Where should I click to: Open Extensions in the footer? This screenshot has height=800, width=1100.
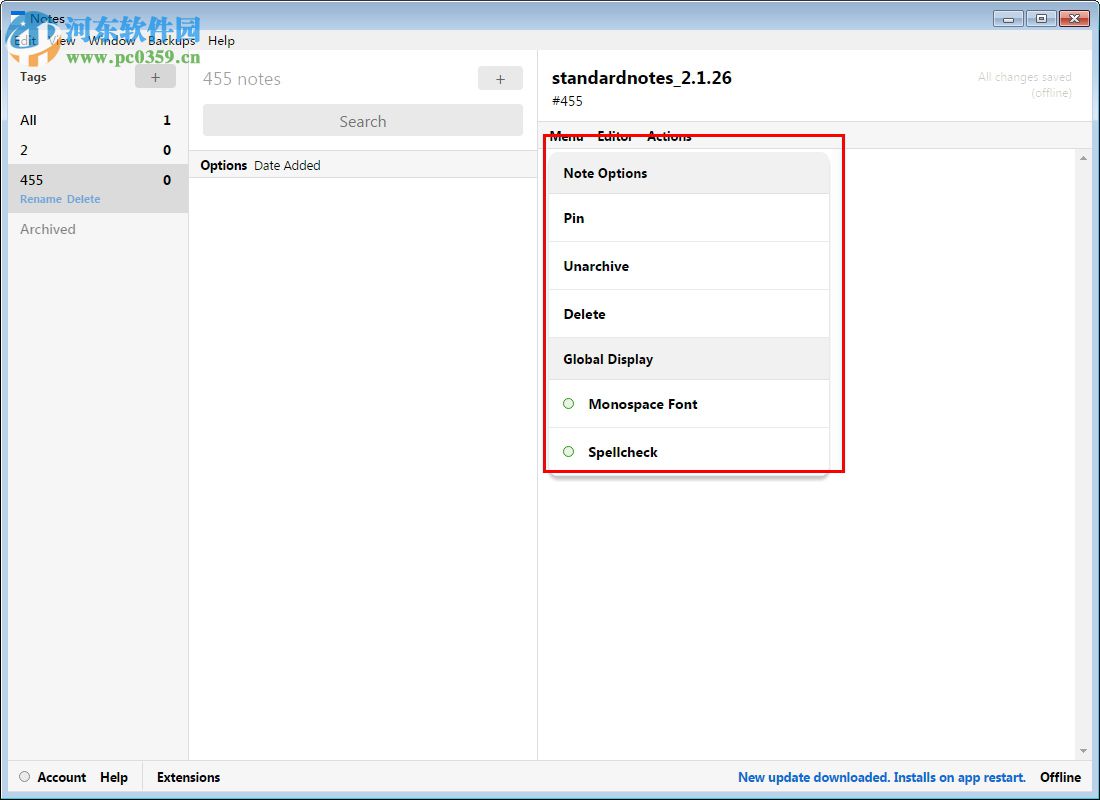click(x=188, y=777)
